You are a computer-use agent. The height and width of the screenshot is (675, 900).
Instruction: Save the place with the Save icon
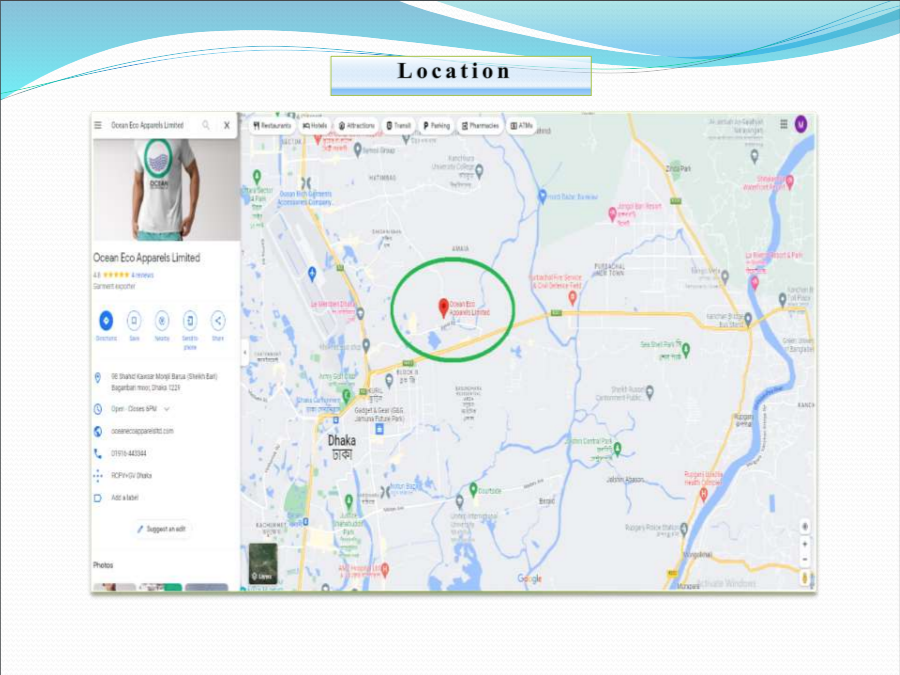tap(134, 321)
